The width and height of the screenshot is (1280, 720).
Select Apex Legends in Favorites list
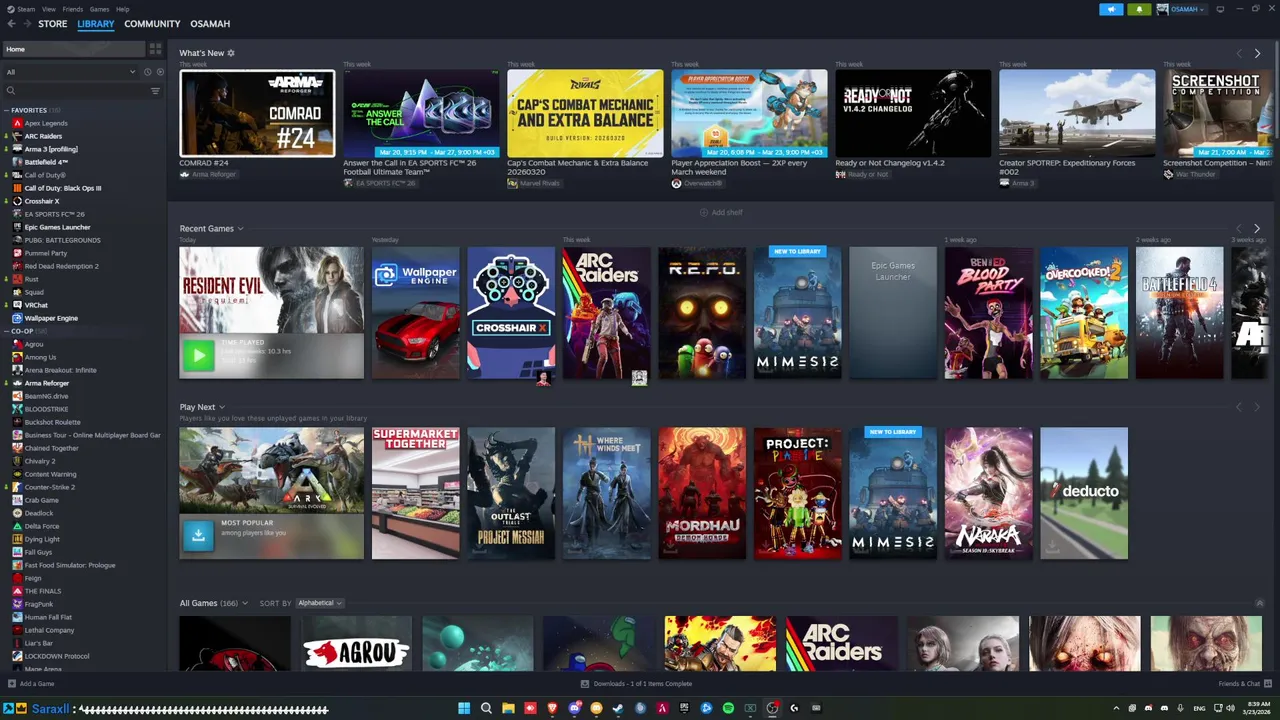click(x=46, y=123)
